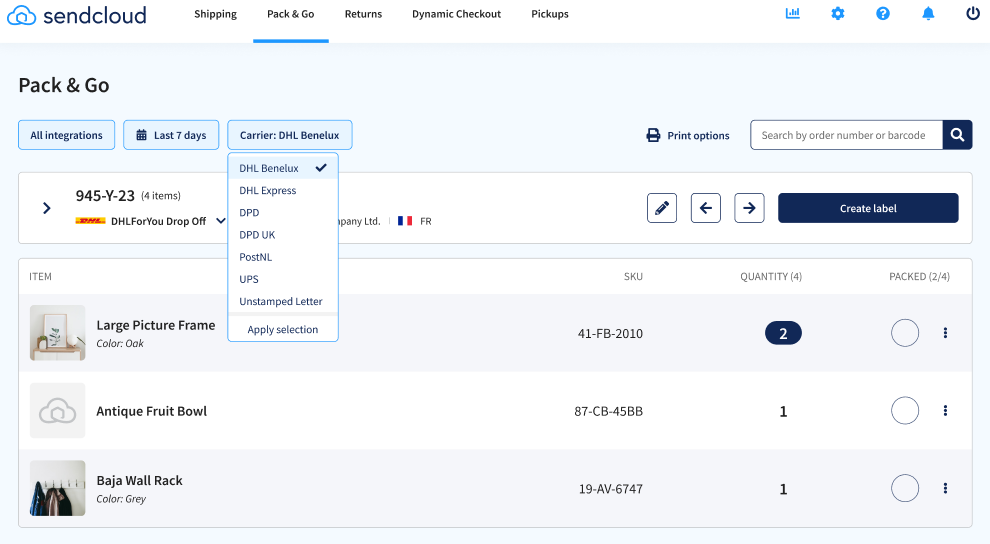
Task: Open the analytics chart icon
Action: [792, 13]
